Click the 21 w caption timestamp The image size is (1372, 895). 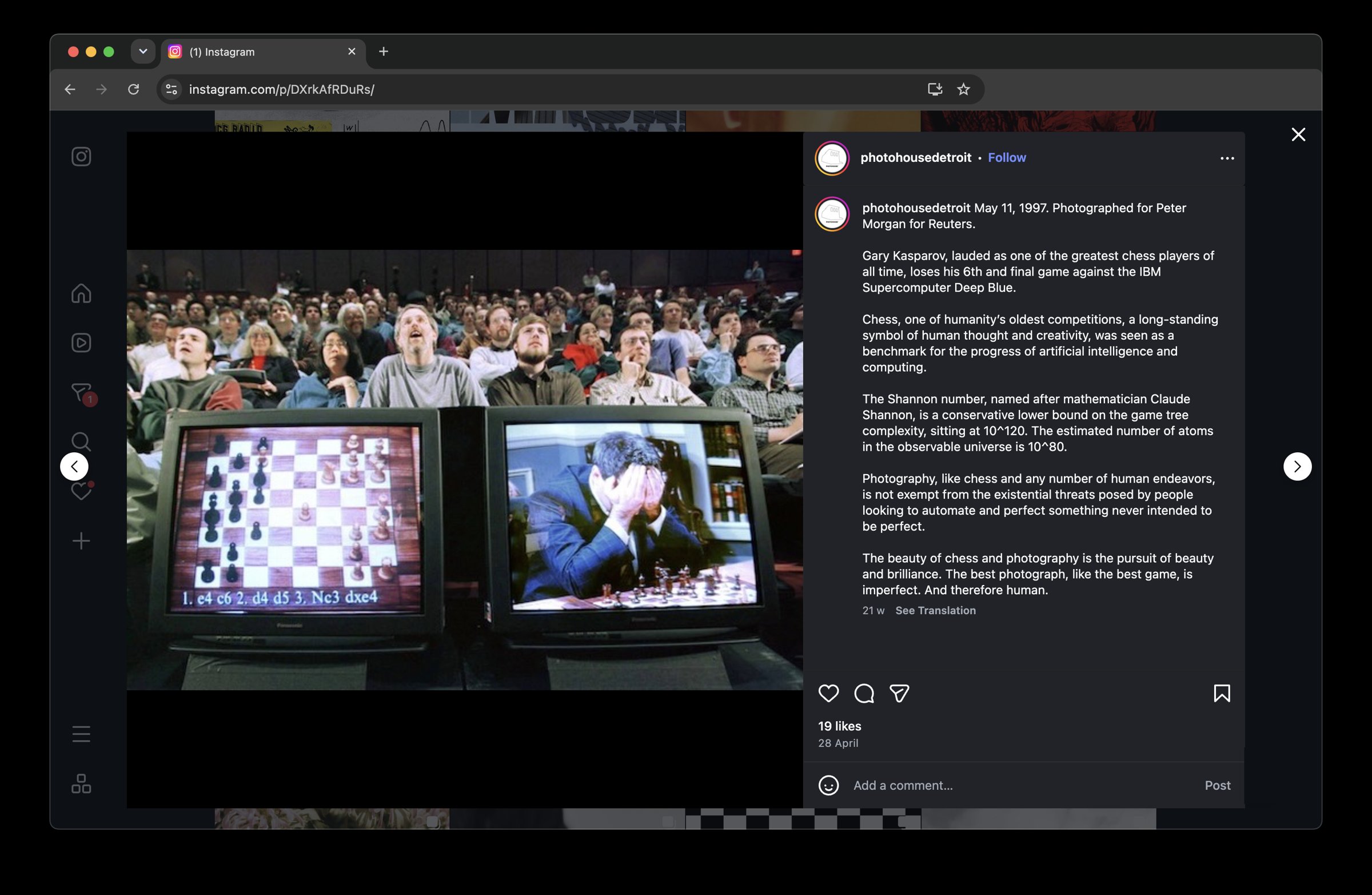click(x=873, y=610)
